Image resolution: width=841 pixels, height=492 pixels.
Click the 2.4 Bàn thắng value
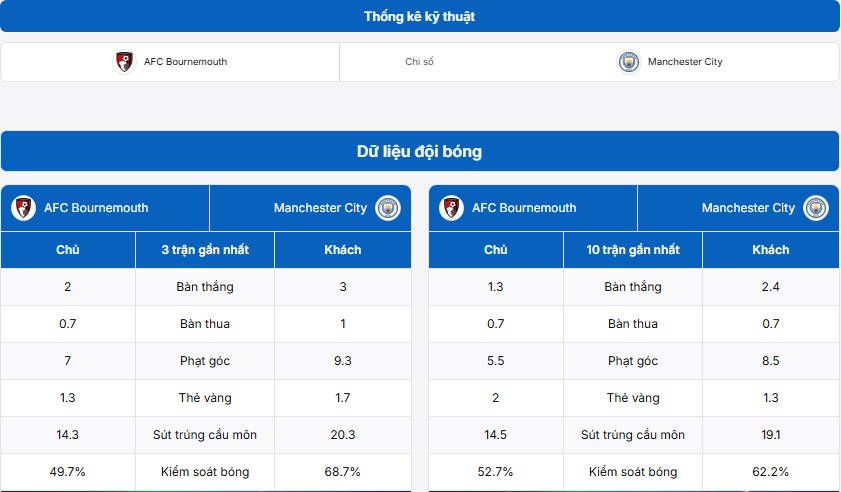771,287
